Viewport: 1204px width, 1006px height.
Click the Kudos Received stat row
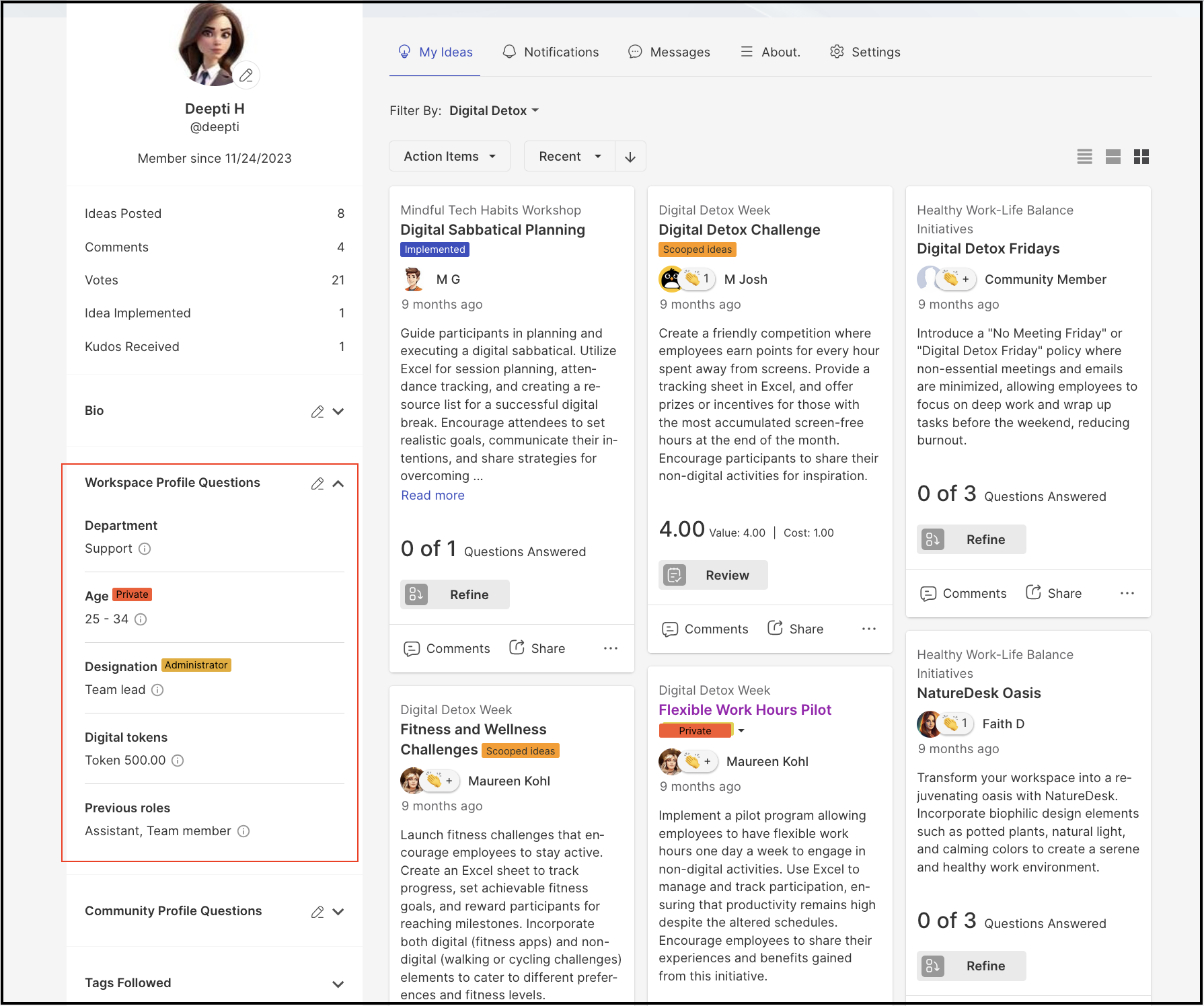point(215,347)
